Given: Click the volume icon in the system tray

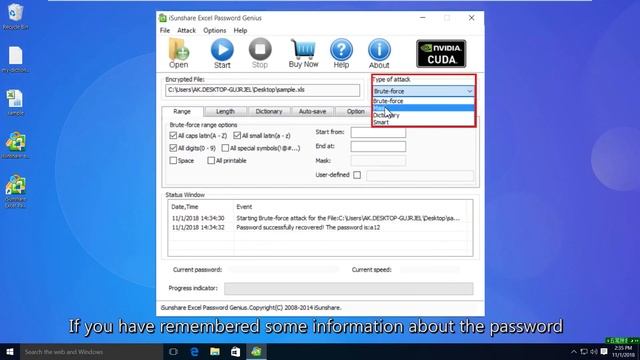Looking at the screenshot, I should point(594,351).
